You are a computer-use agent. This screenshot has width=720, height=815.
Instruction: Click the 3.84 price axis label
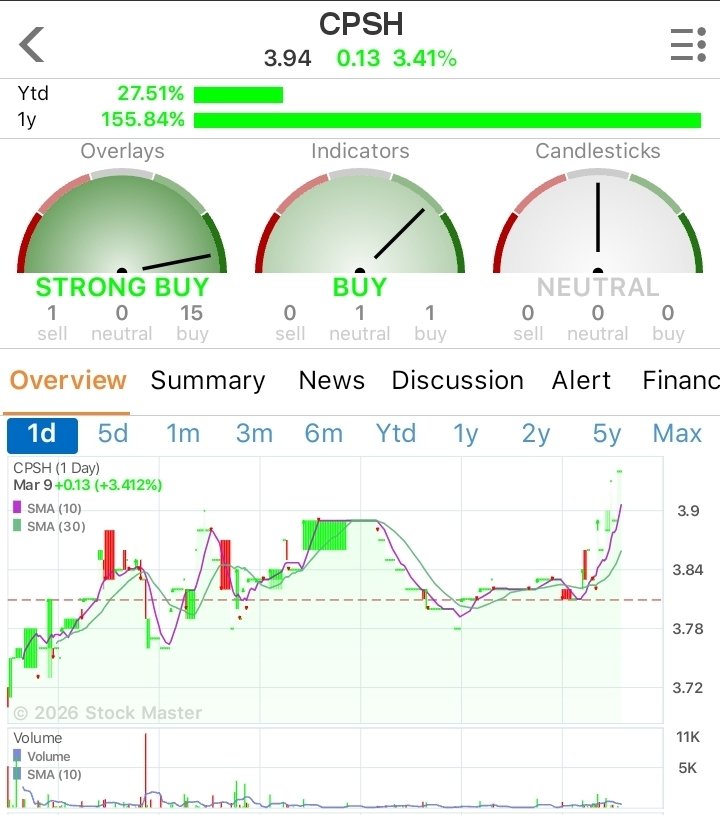point(688,570)
